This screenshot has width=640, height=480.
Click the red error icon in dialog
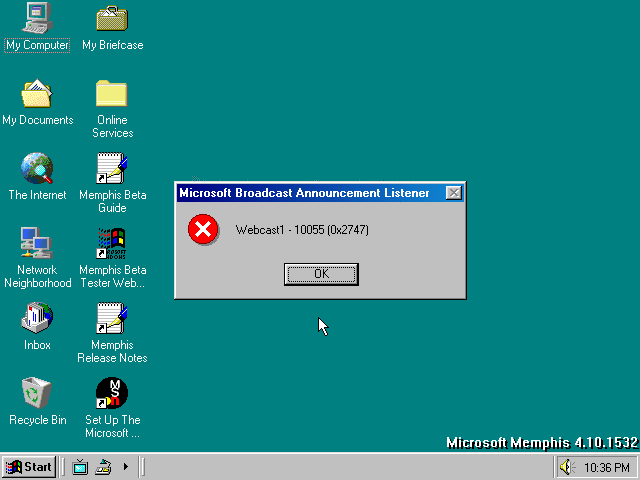tap(203, 229)
